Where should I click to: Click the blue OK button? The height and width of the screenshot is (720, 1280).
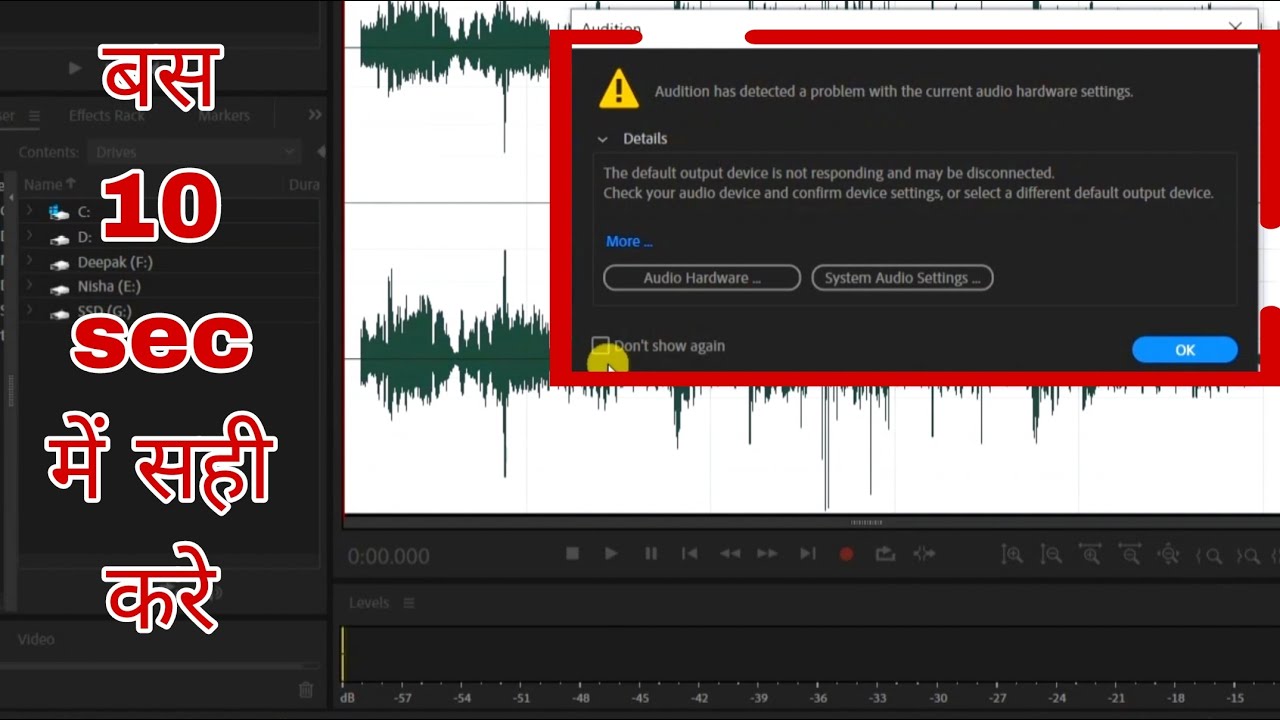point(1185,350)
